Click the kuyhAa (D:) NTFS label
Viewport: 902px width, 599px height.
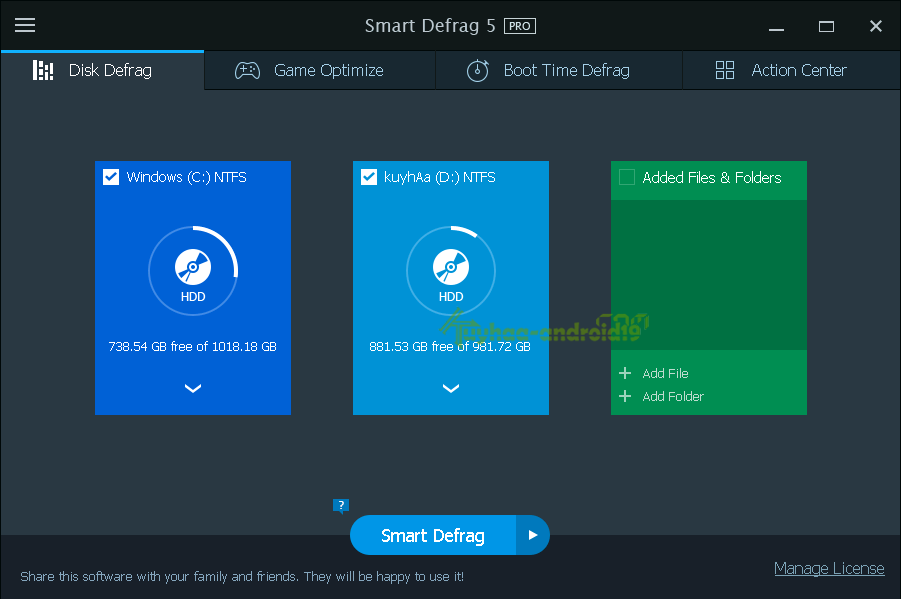point(439,177)
